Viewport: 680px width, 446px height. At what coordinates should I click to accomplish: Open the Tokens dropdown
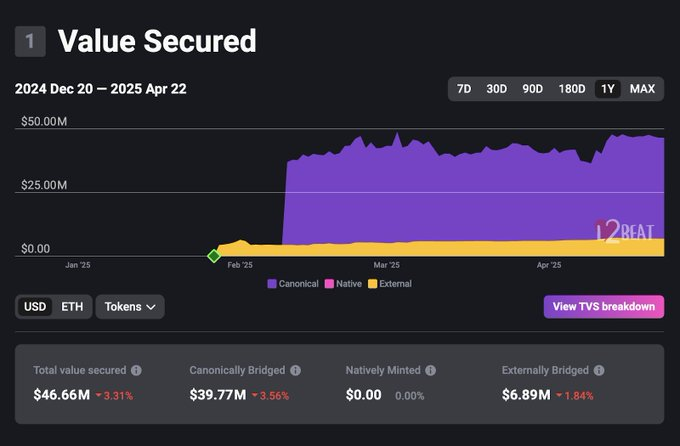130,307
